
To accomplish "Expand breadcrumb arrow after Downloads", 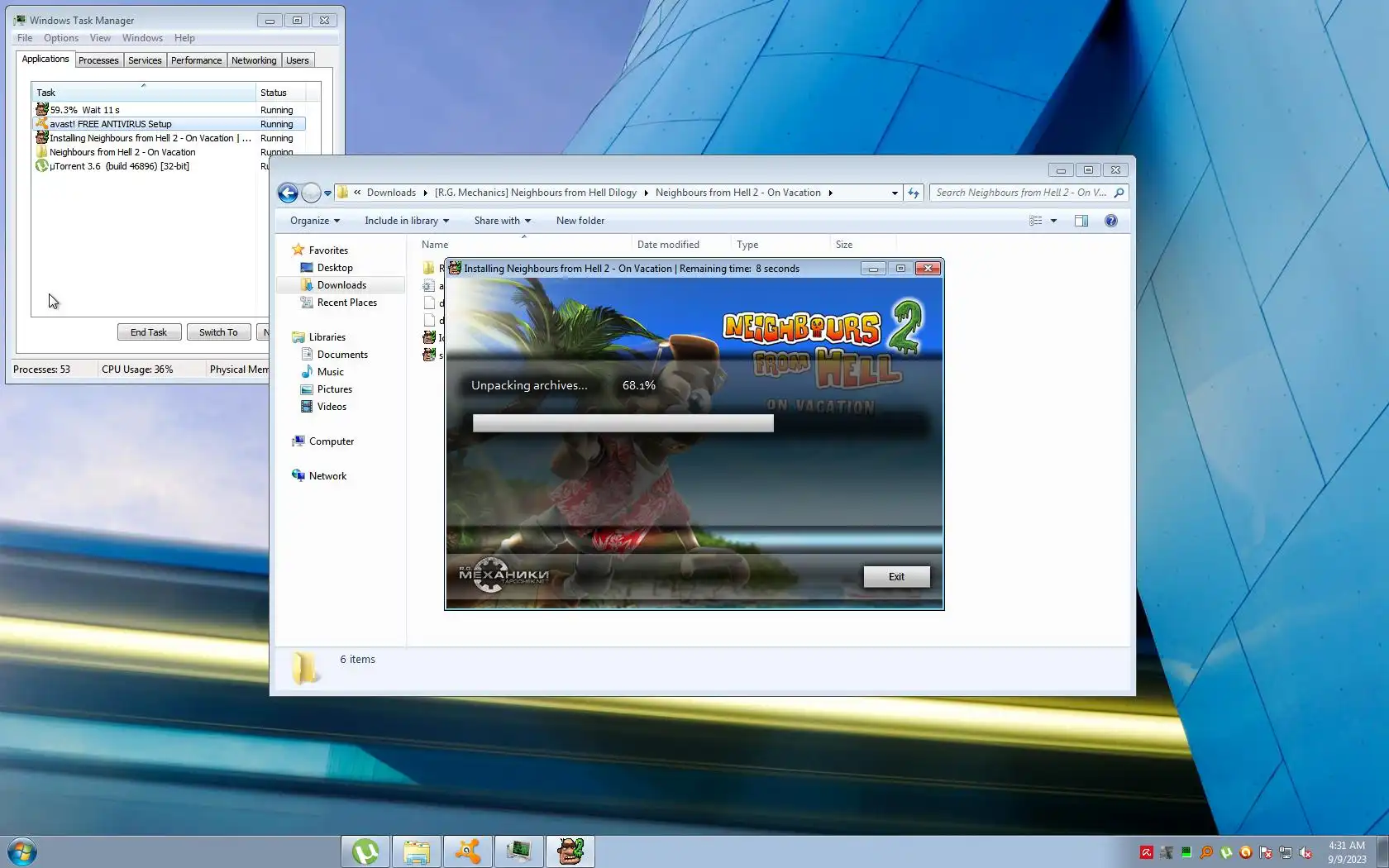I will click(x=425, y=193).
